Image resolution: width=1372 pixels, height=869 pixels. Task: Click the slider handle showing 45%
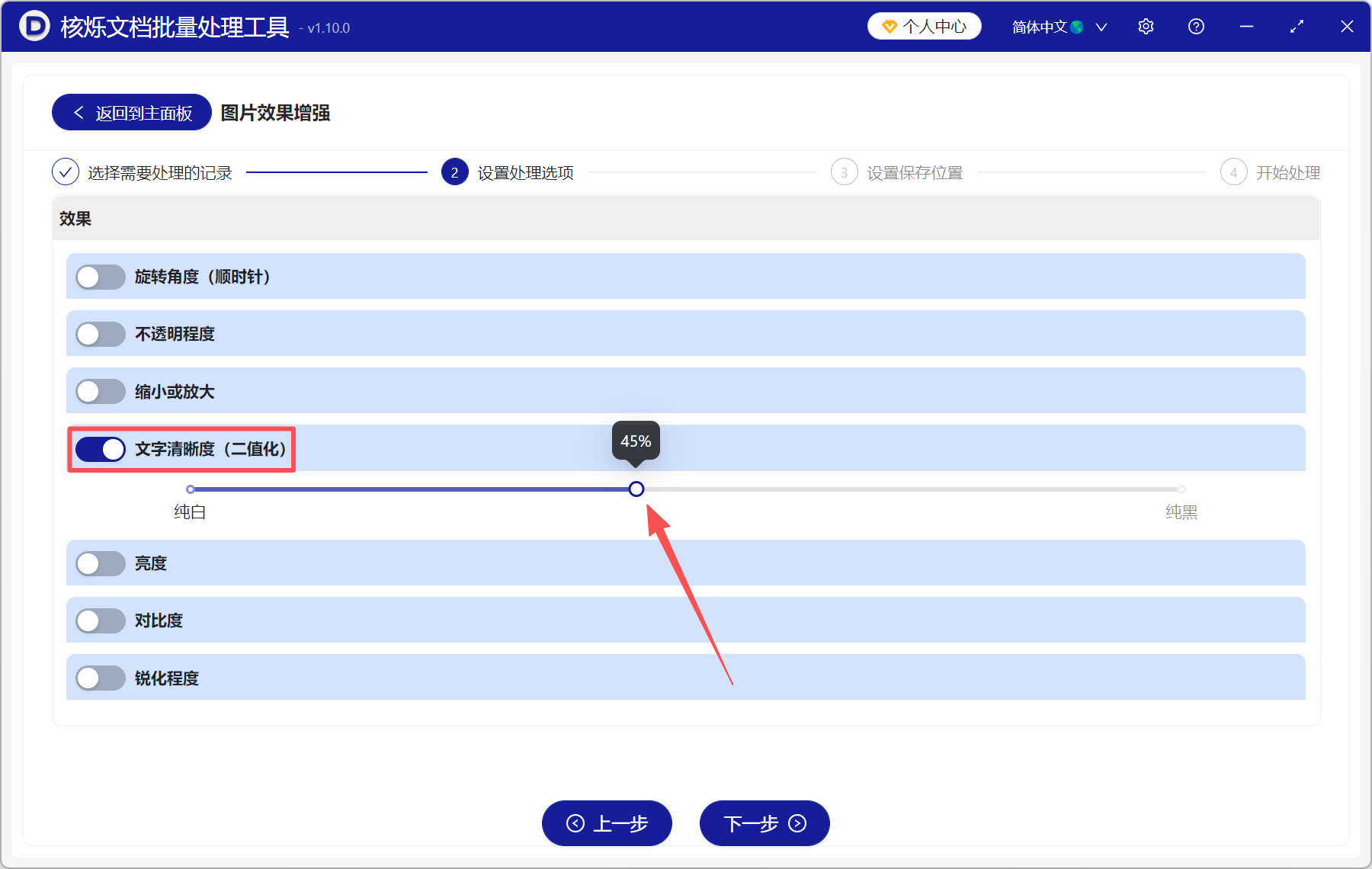coord(636,489)
